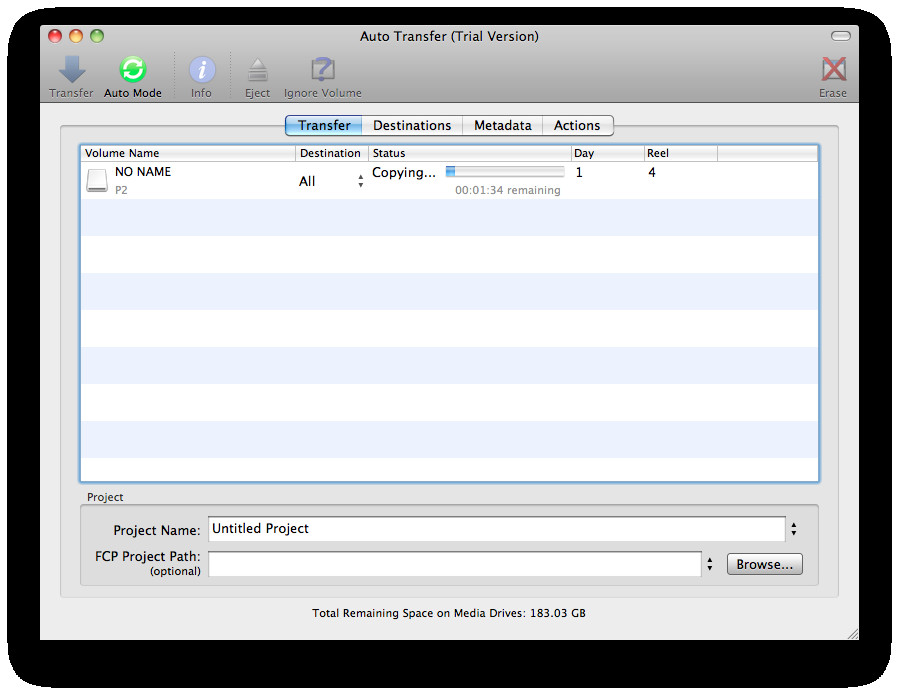Select the NO NAME volume row text
Viewport: 899px width, 695px height.
pyautogui.click(x=143, y=171)
